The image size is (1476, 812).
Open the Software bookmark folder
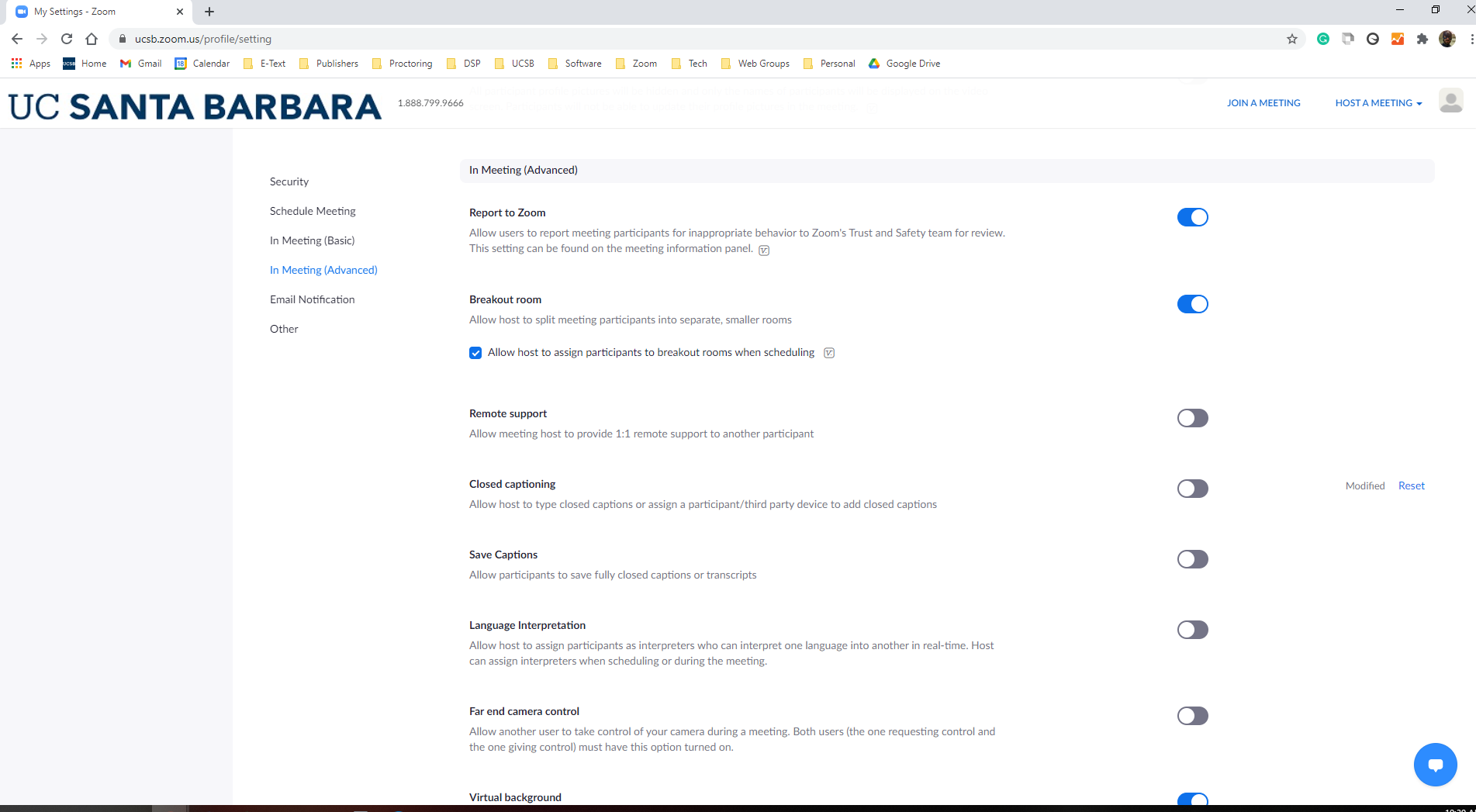575,64
